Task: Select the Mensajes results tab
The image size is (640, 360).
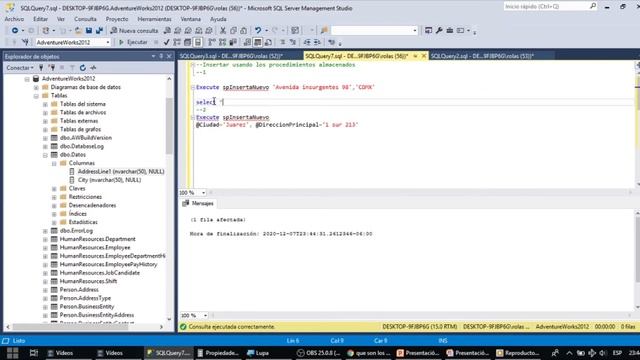Action: click(x=198, y=203)
